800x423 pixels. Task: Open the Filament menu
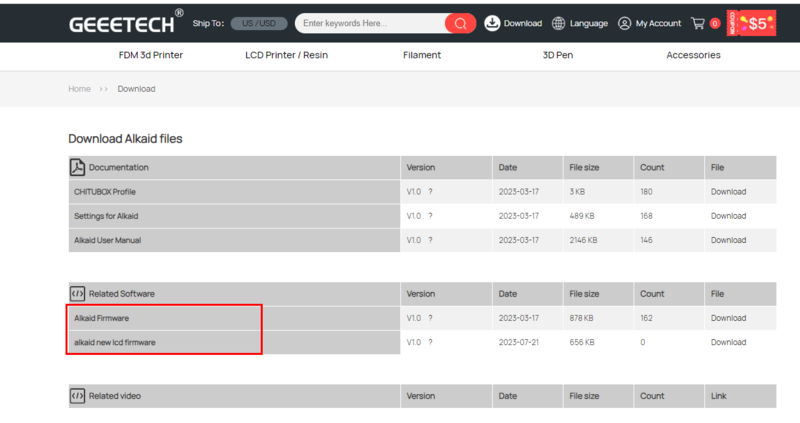tap(422, 55)
